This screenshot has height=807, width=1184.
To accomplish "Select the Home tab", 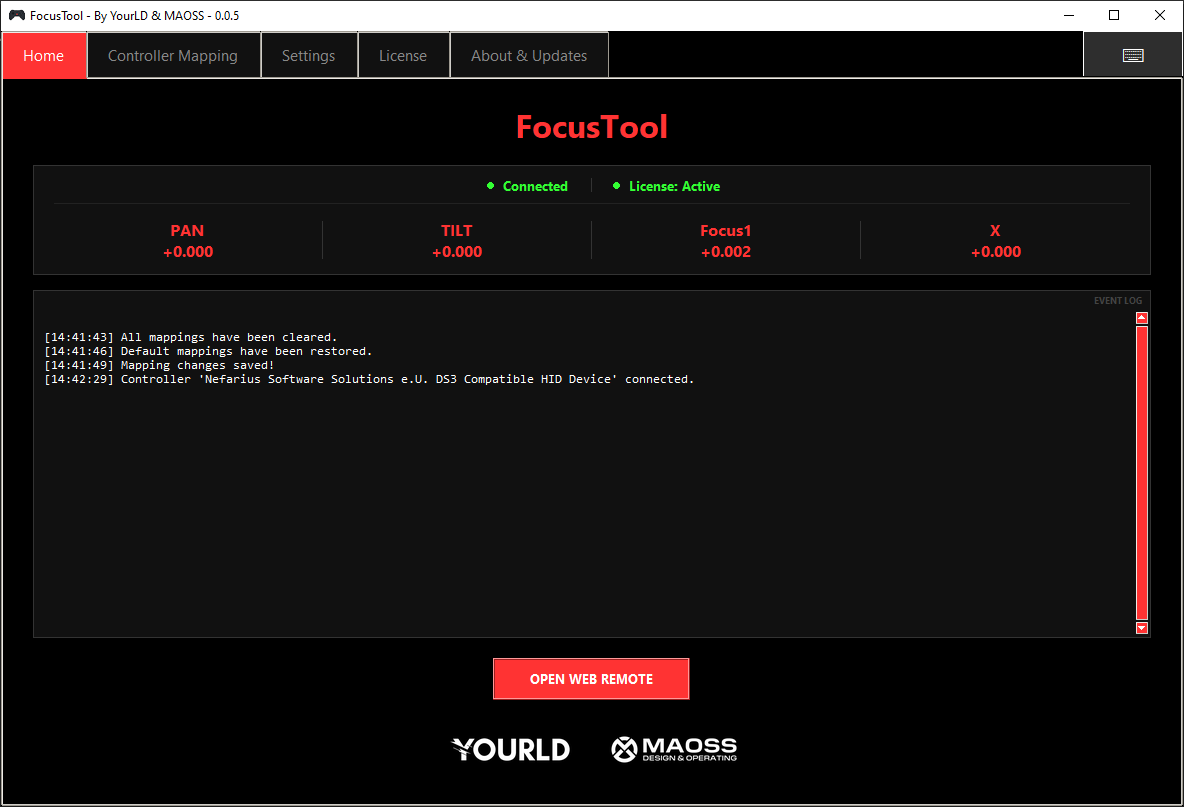I will coord(44,55).
